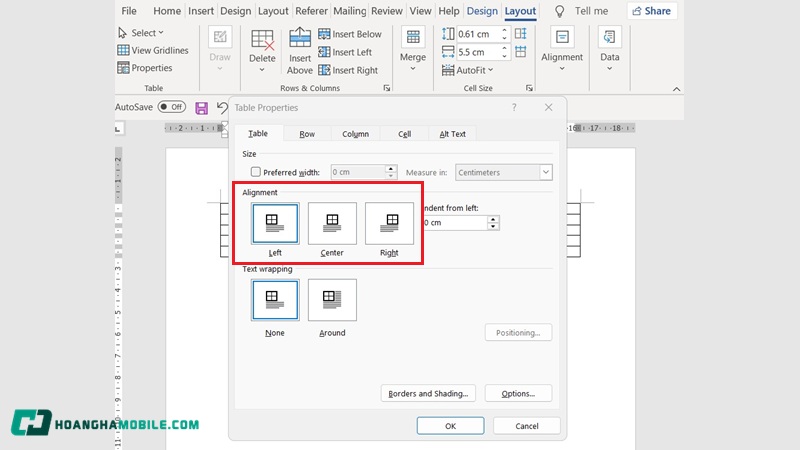800x450 pixels.
Task: Enable Preferred width checkbox
Action: pyautogui.click(x=256, y=172)
